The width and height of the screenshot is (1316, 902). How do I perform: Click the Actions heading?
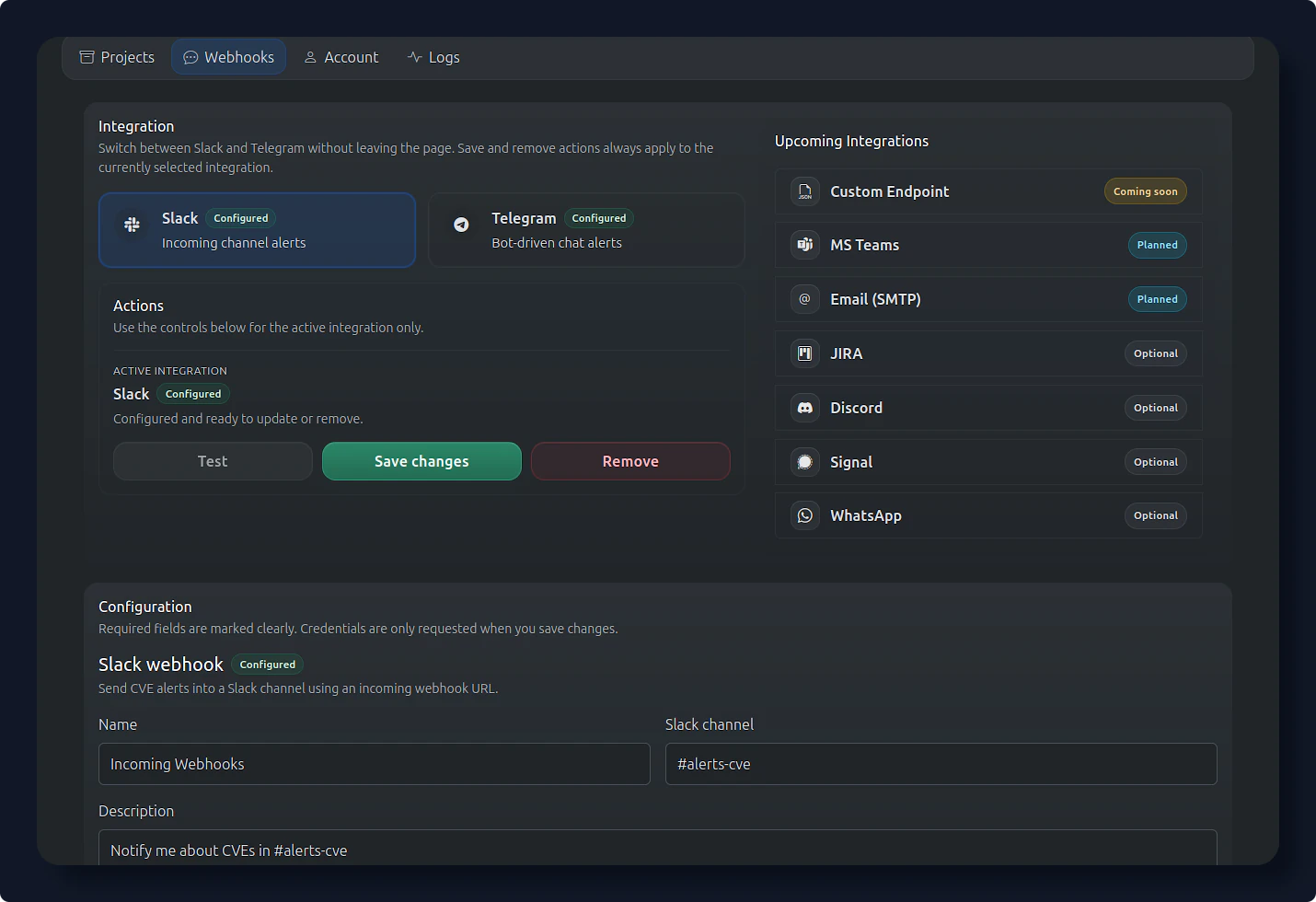[138, 306]
